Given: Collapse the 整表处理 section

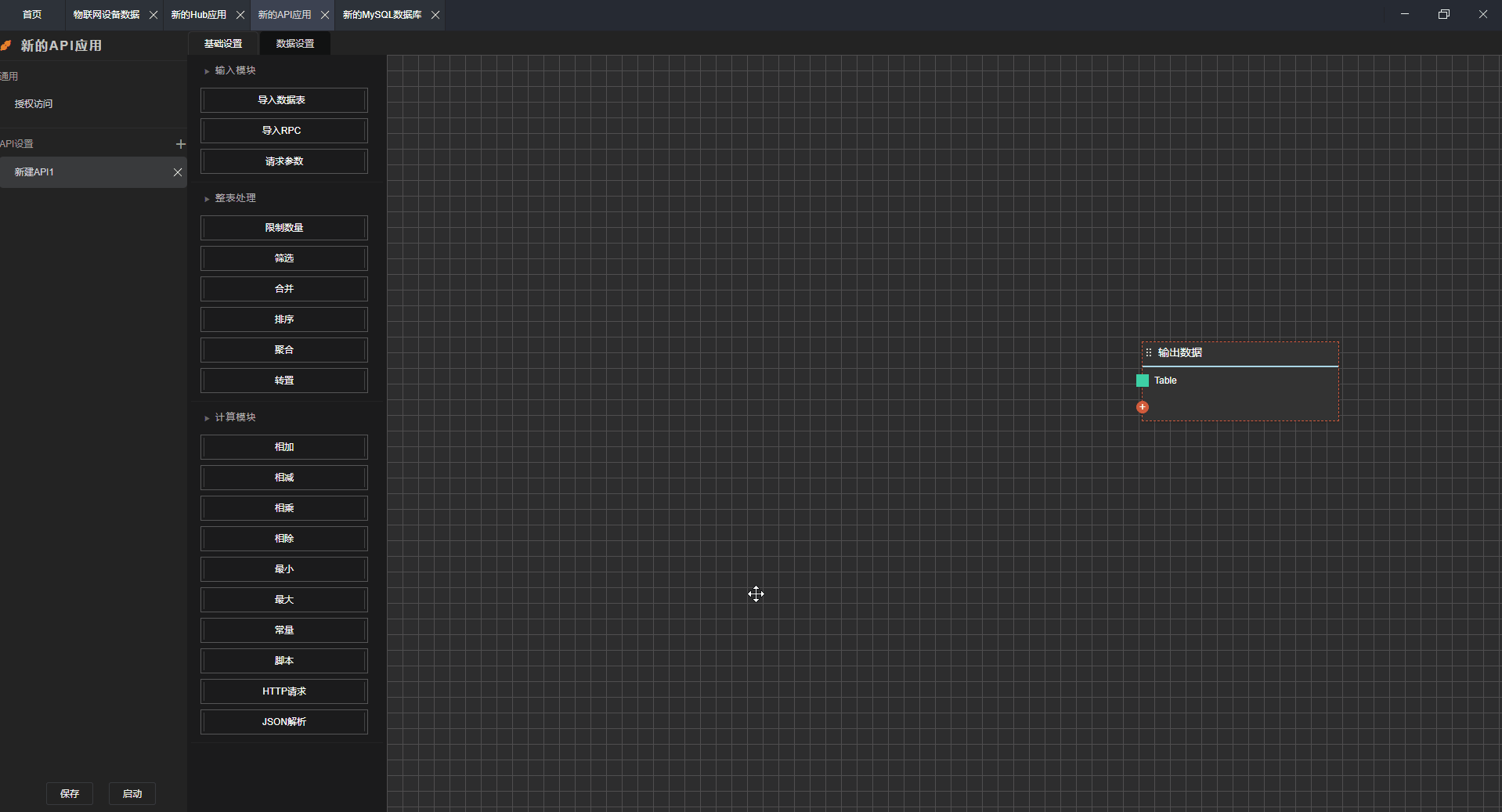Looking at the screenshot, I should (x=207, y=199).
